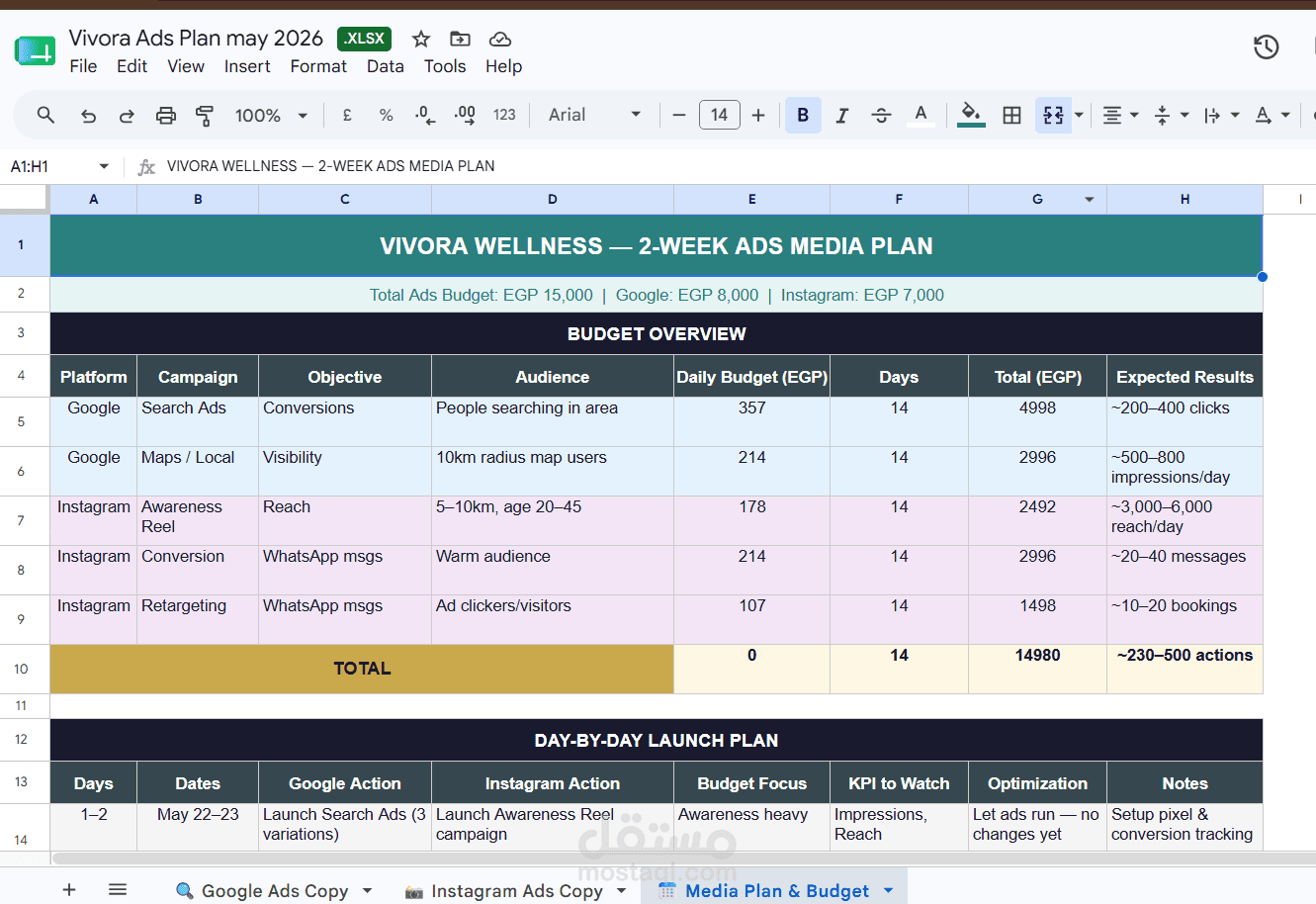The height and width of the screenshot is (904, 1316).
Task: Open Media Plan & Budget tab arrow
Action: (x=888, y=890)
